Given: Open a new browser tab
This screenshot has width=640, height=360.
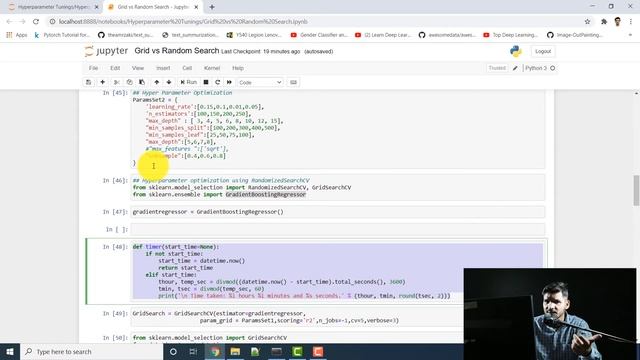Looking at the screenshot, I should [x=212, y=7].
